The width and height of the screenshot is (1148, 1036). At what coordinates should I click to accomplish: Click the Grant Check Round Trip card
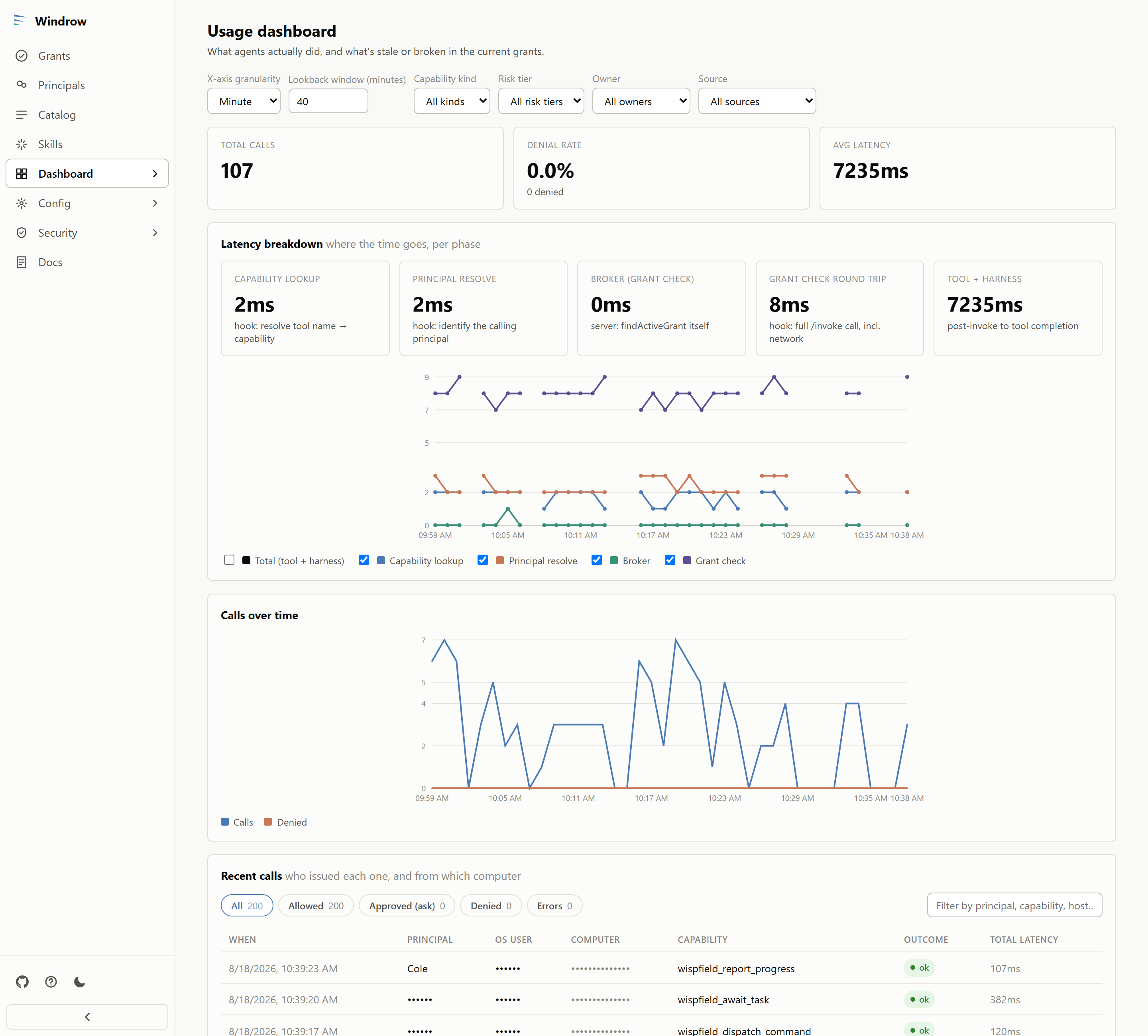point(840,308)
